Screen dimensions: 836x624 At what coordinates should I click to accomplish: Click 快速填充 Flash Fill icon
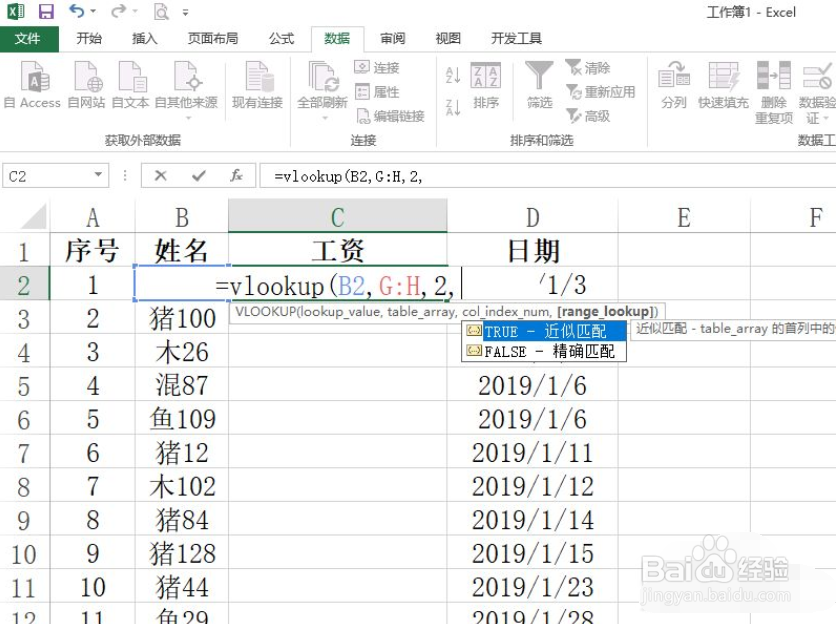click(x=724, y=85)
